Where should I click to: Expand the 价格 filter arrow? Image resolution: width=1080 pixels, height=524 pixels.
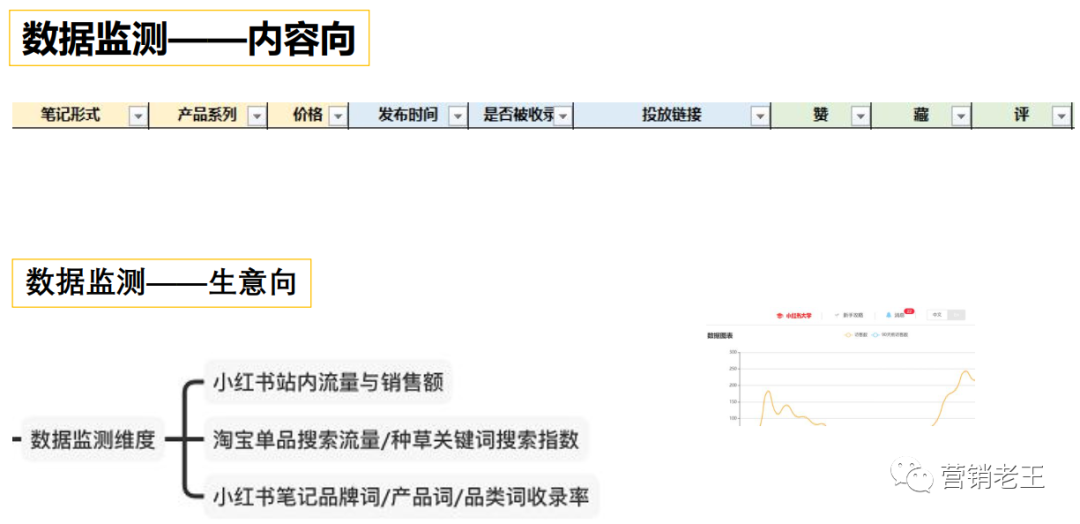click(337, 116)
